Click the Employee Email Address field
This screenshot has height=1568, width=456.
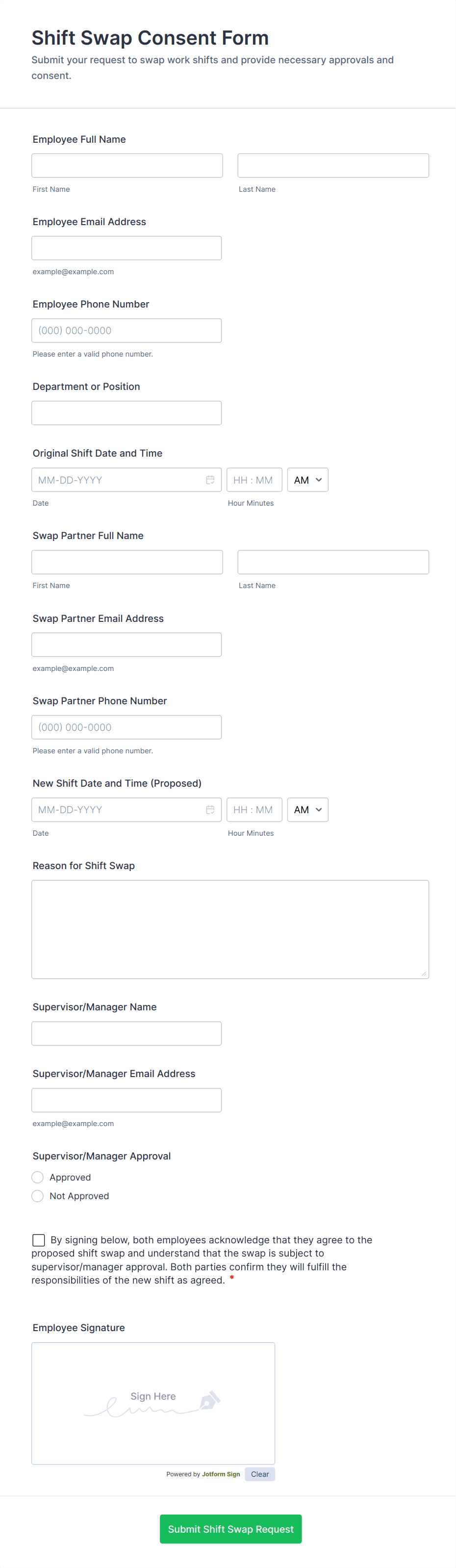(126, 248)
